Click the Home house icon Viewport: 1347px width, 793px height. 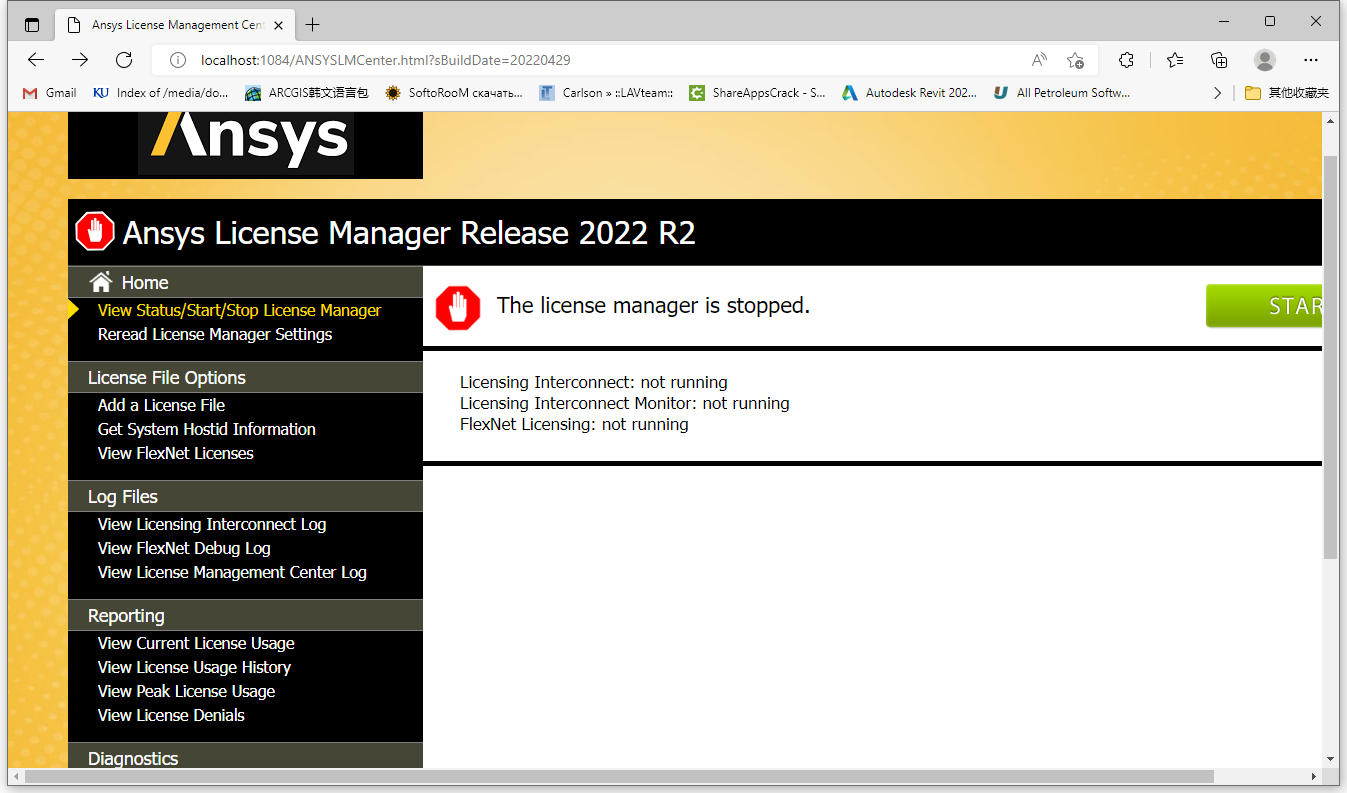tap(100, 282)
